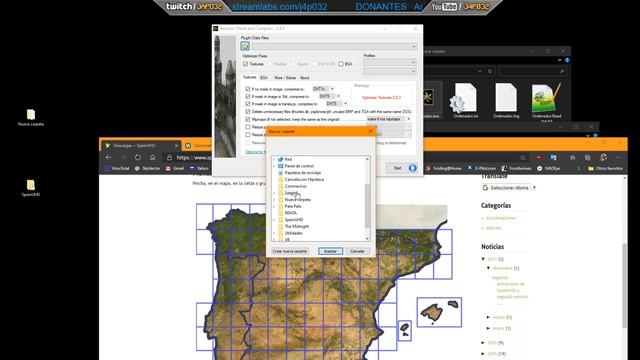Open the Otros favoritos bookmarks folder
The image size is (640, 360).
pyautogui.click(x=605, y=168)
